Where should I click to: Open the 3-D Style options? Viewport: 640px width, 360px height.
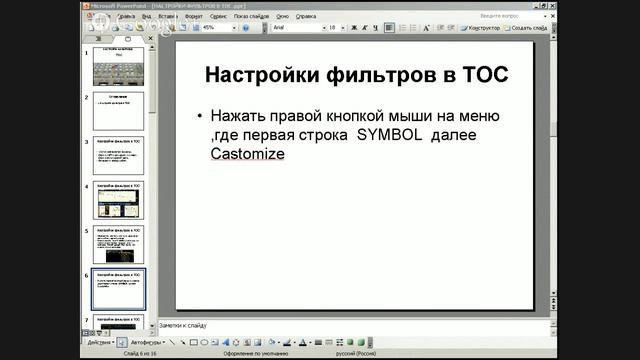point(361,342)
